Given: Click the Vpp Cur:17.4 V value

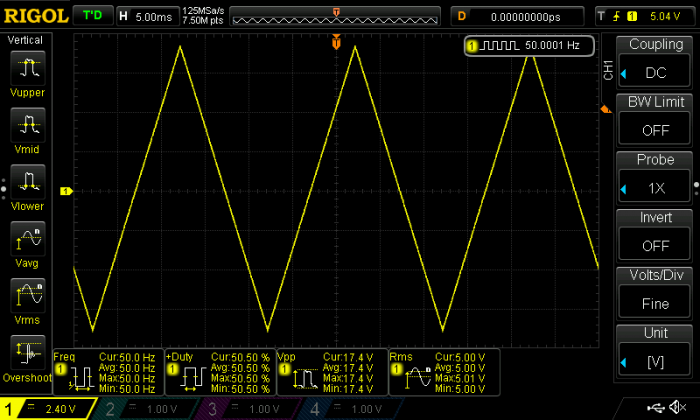Looking at the screenshot, I should coord(348,358).
